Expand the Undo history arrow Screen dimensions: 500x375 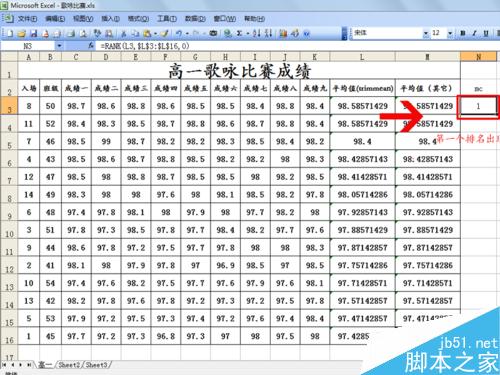(187, 33)
